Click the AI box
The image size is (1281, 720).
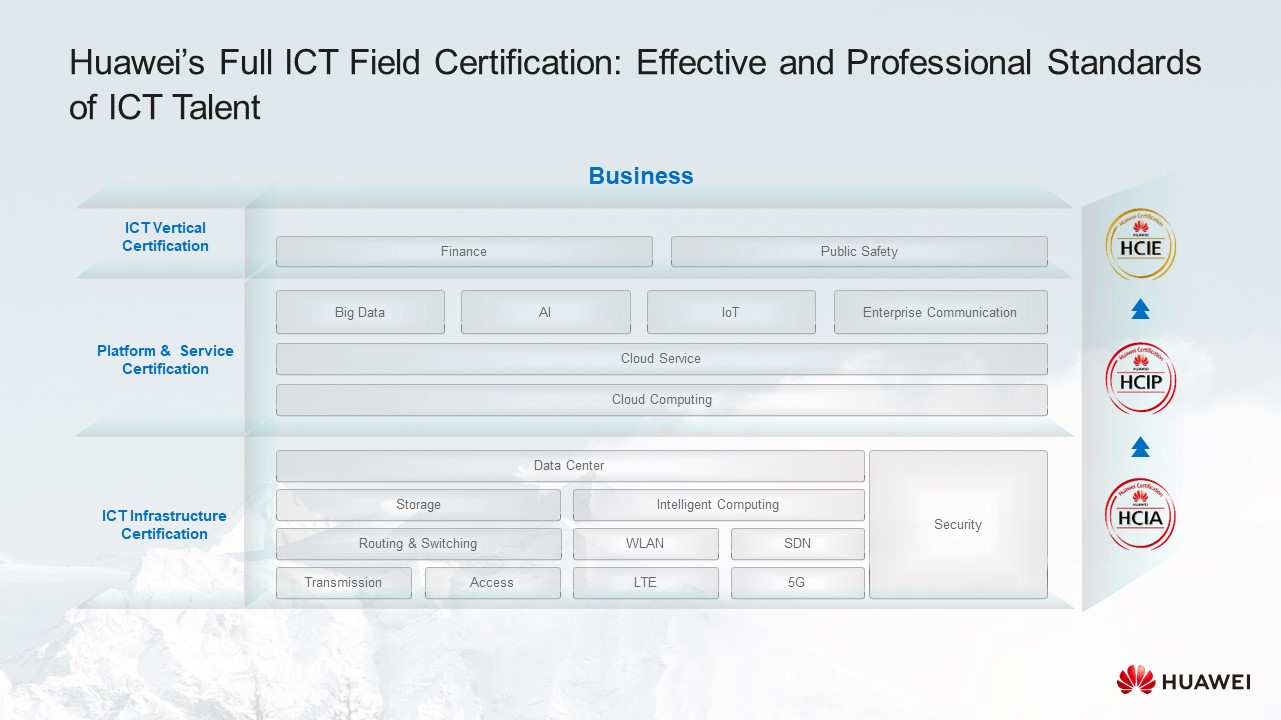point(546,312)
